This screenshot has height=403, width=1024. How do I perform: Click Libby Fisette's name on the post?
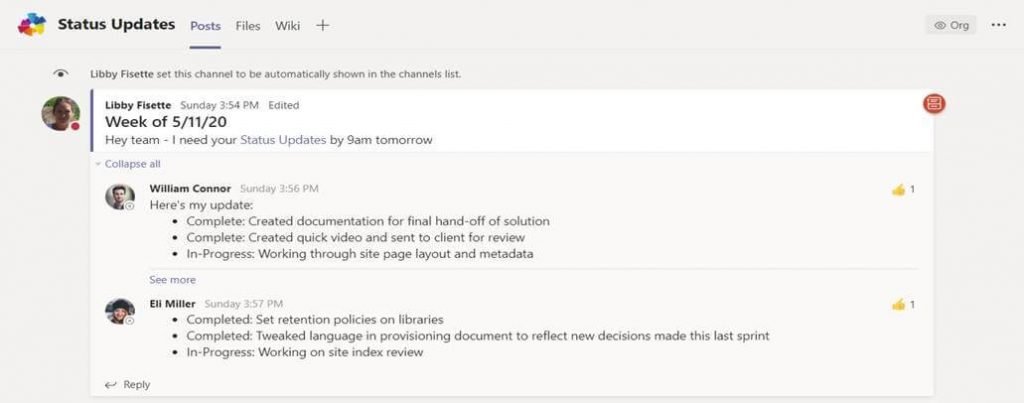tap(138, 105)
